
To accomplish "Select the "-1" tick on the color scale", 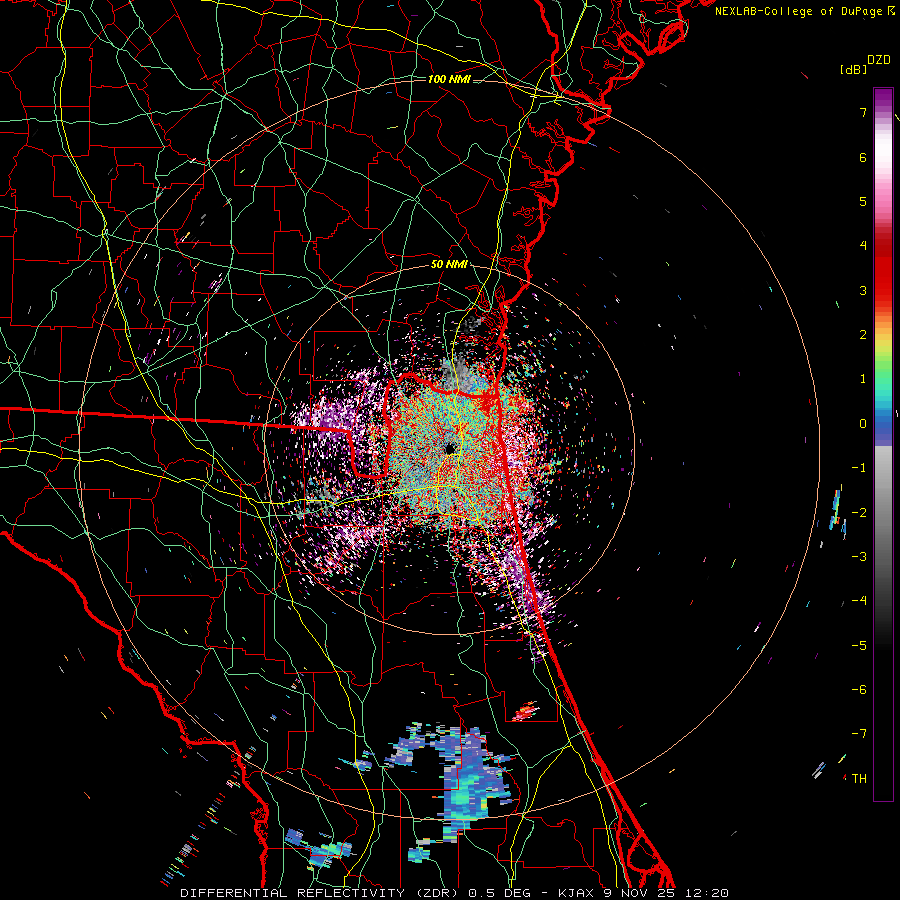I will pos(859,468).
